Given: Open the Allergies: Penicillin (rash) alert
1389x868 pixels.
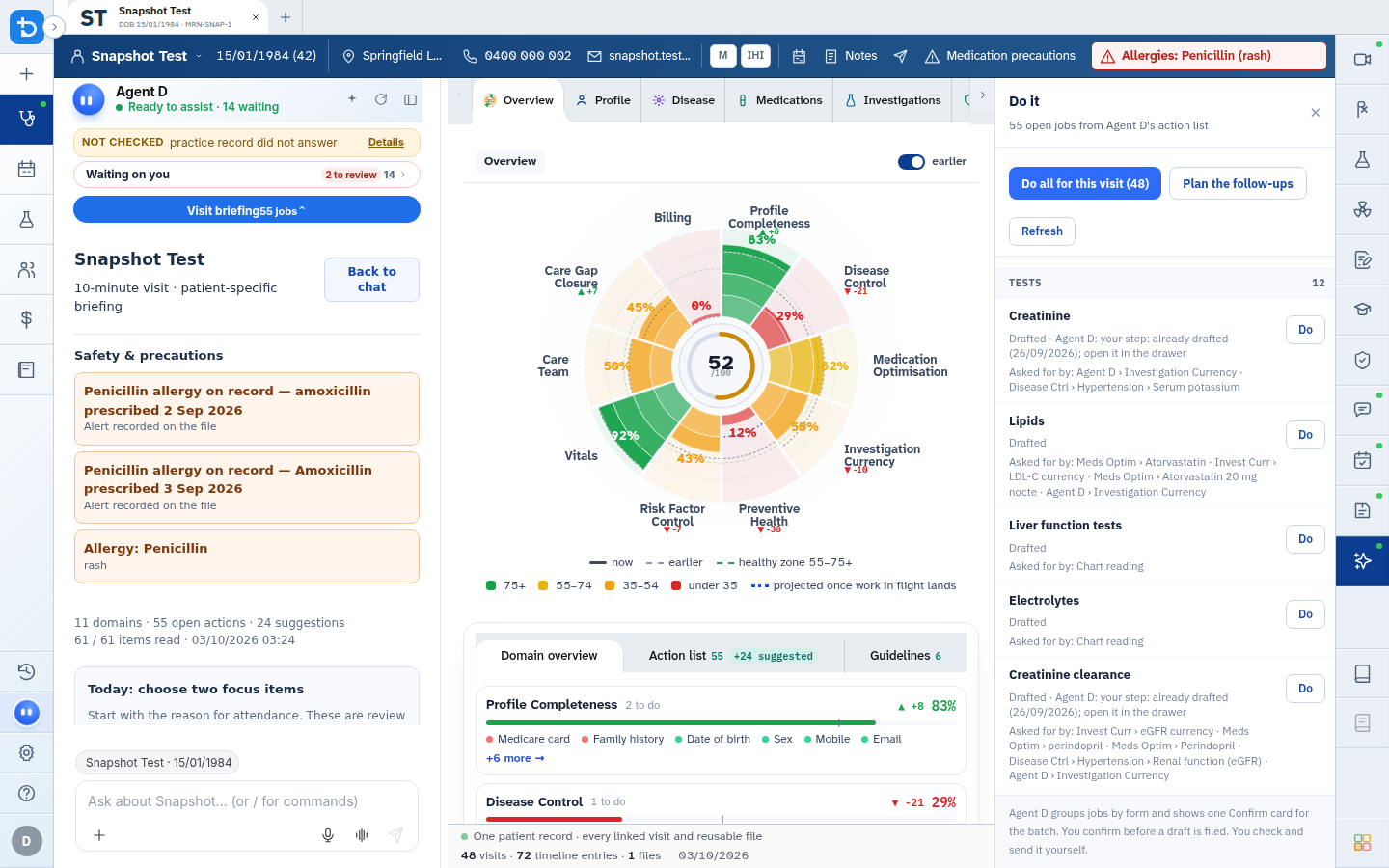Looking at the screenshot, I should (1209, 56).
